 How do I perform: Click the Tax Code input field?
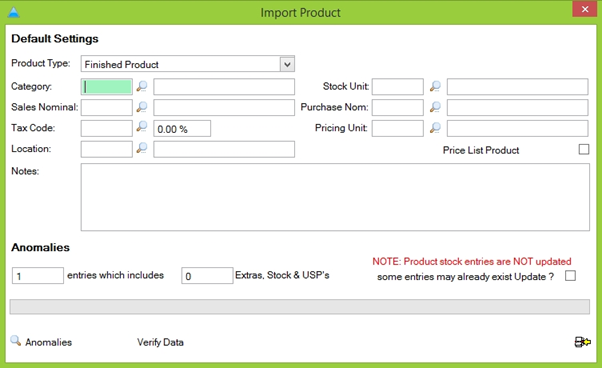click(x=107, y=128)
